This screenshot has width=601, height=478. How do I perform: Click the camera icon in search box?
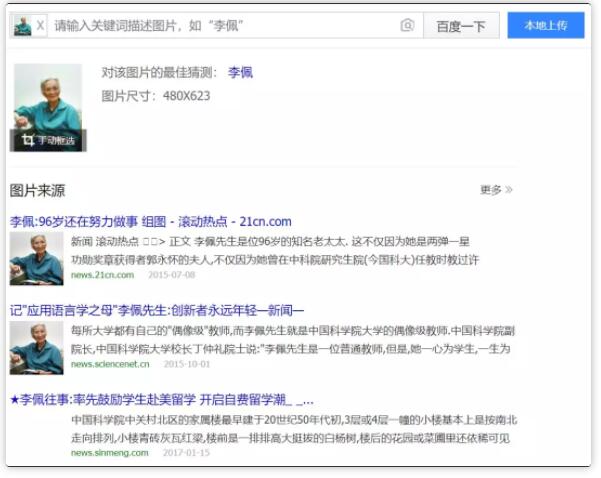[407, 25]
